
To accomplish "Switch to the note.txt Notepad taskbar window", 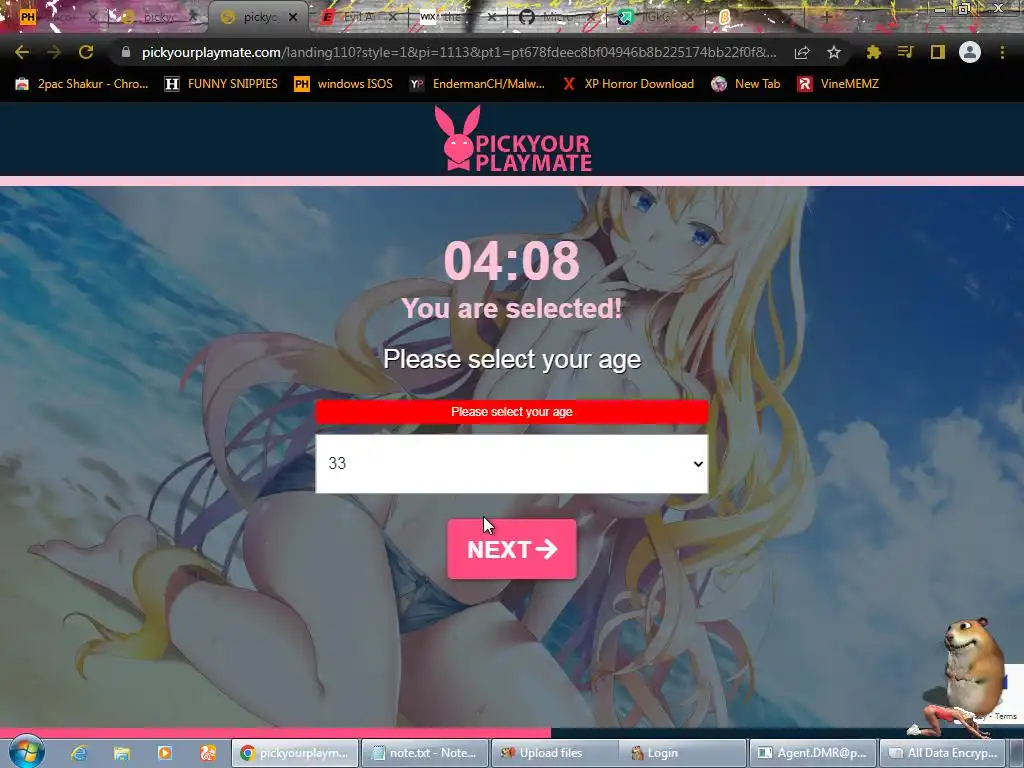I will (x=424, y=753).
